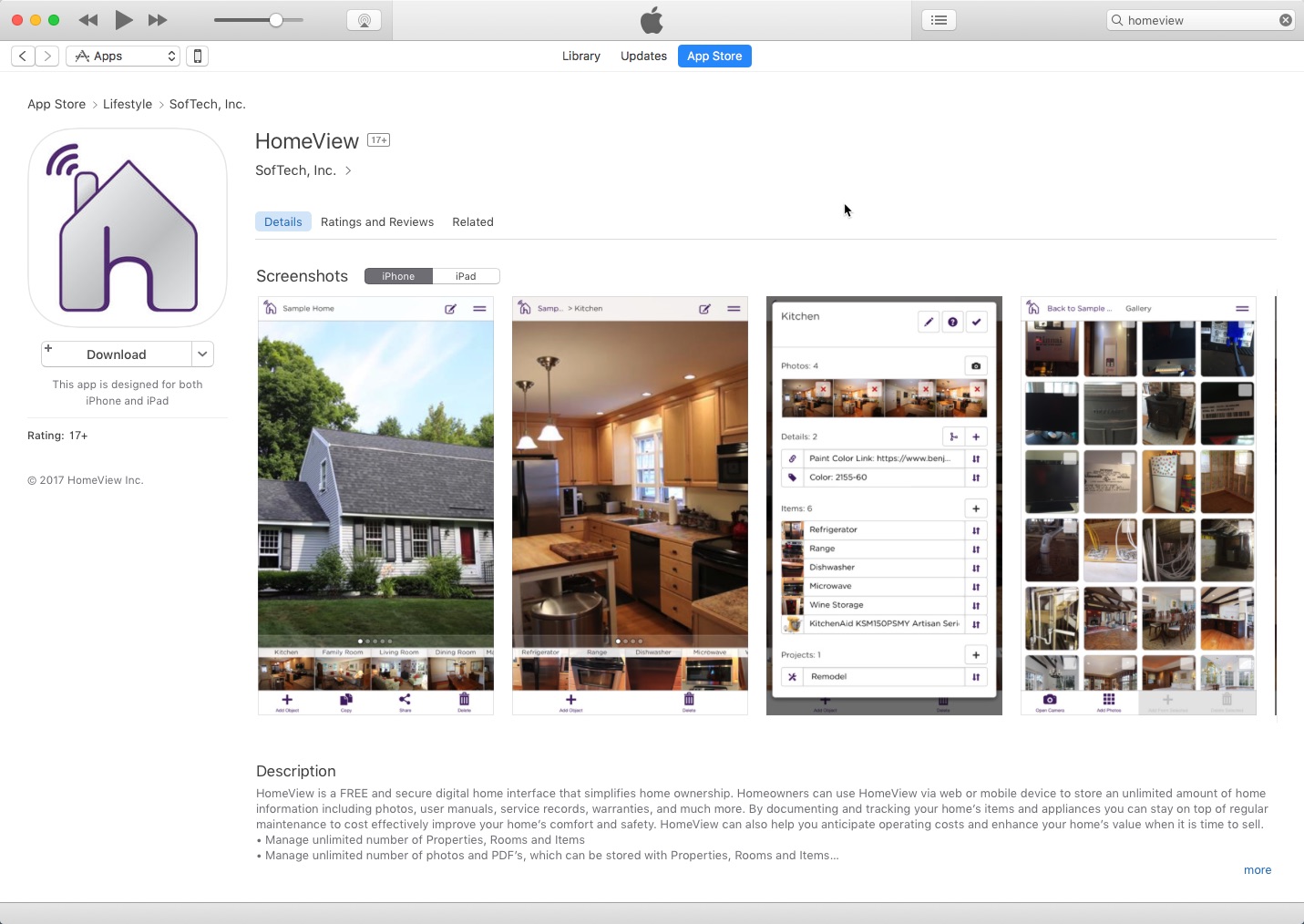1304x924 pixels.
Task: Click the Download button
Action: click(x=117, y=354)
